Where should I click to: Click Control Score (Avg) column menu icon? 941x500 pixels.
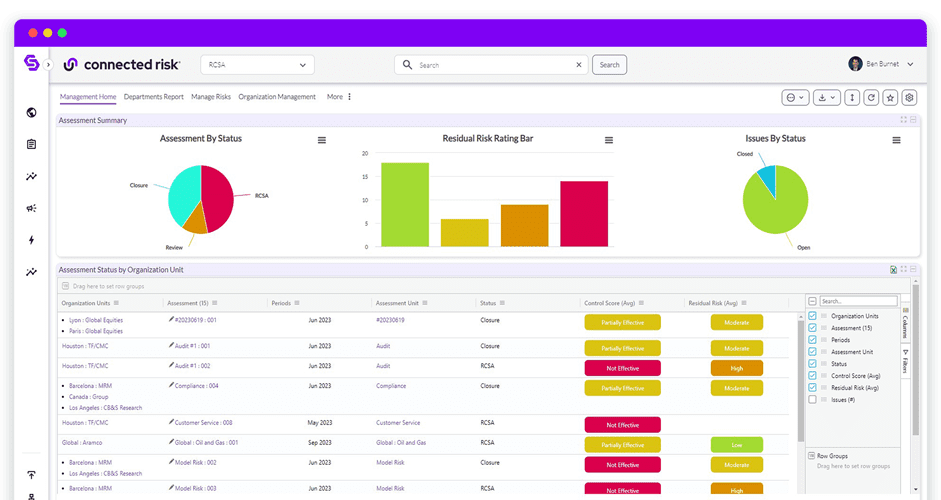click(x=641, y=303)
